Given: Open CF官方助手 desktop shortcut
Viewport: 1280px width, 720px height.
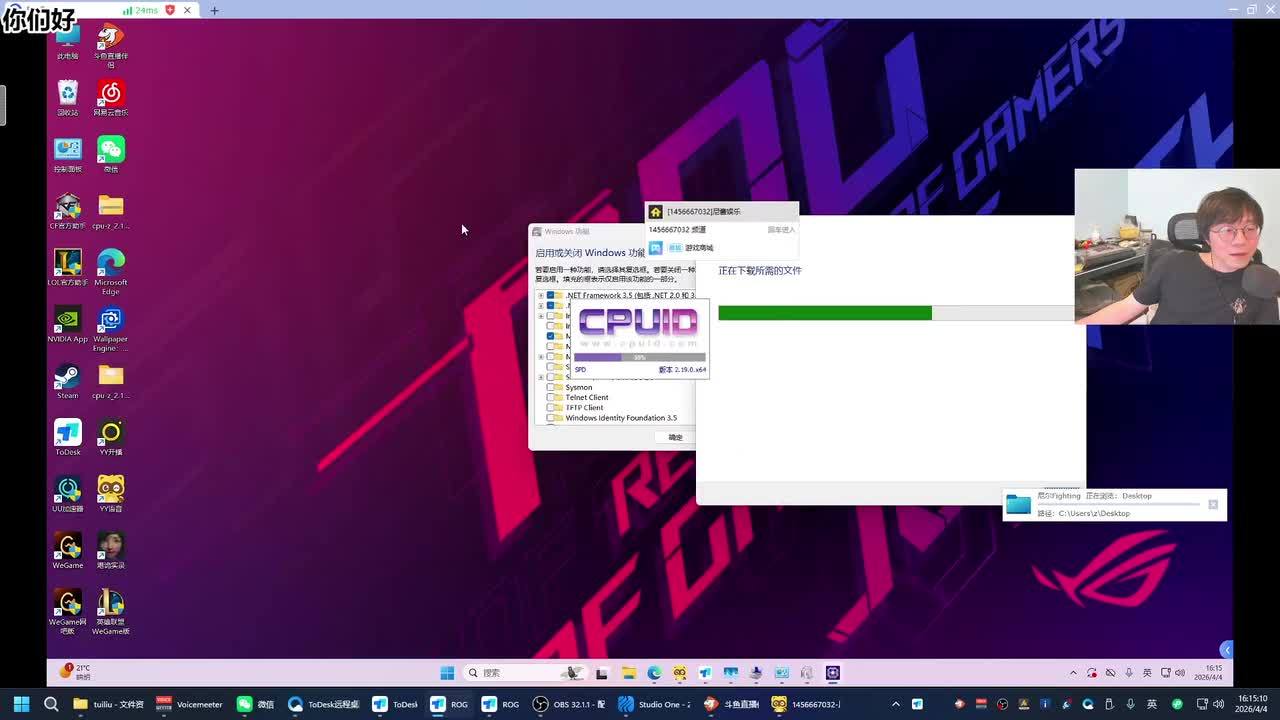Looking at the screenshot, I should pyautogui.click(x=67, y=211).
